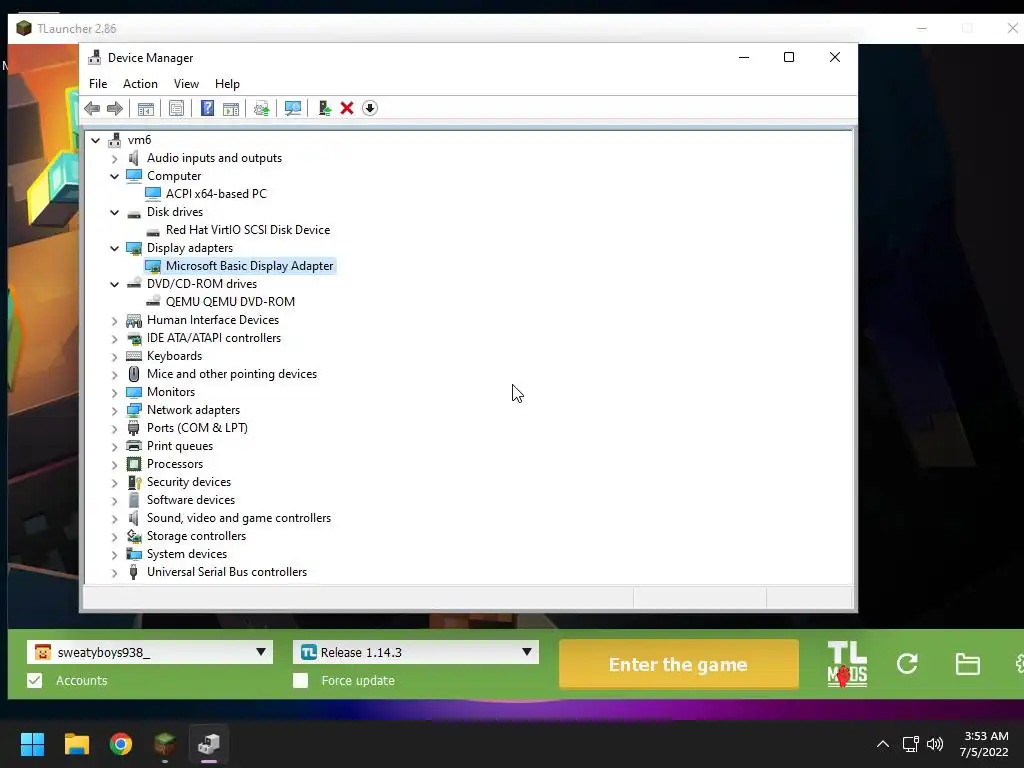
Task: Click the Refresh icon in TLauncher
Action: point(907,664)
